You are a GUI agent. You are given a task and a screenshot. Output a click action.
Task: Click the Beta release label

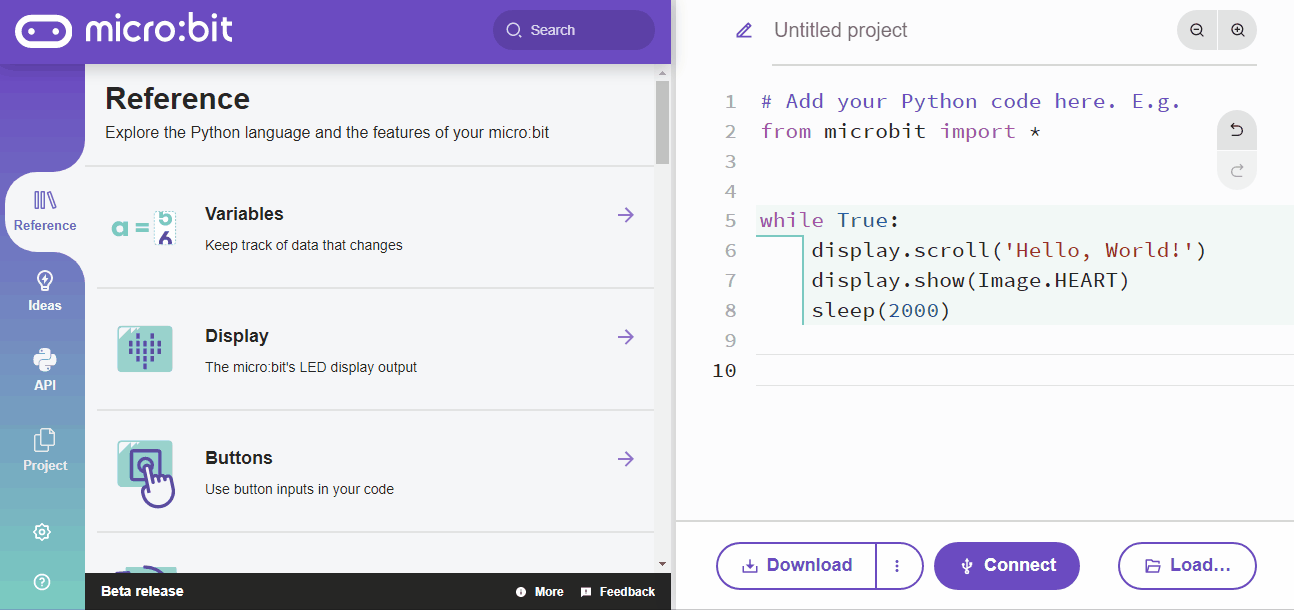pyautogui.click(x=142, y=591)
